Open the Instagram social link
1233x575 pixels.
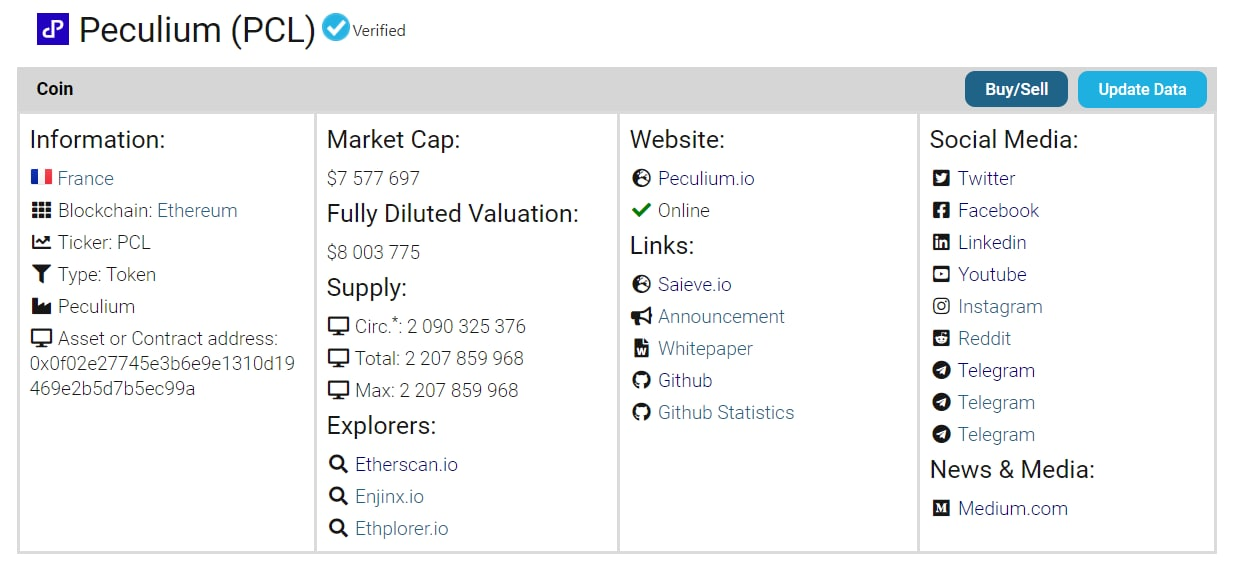click(x=1000, y=306)
